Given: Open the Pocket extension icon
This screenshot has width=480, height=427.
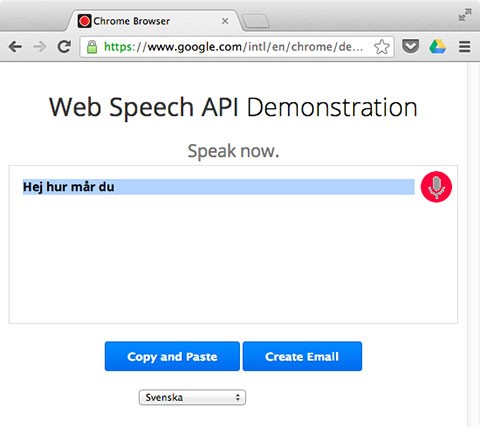Looking at the screenshot, I should pyautogui.click(x=410, y=46).
